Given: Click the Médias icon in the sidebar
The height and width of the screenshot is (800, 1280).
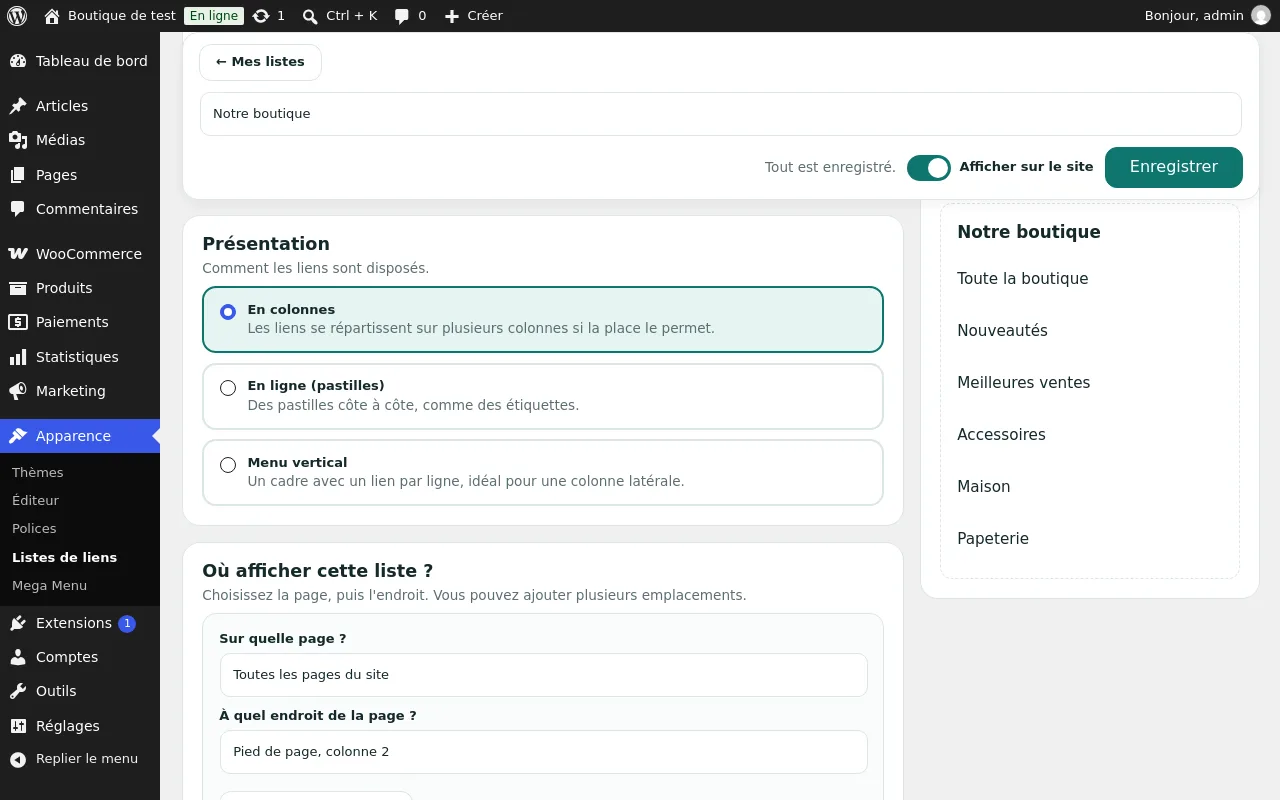Looking at the screenshot, I should 18,140.
